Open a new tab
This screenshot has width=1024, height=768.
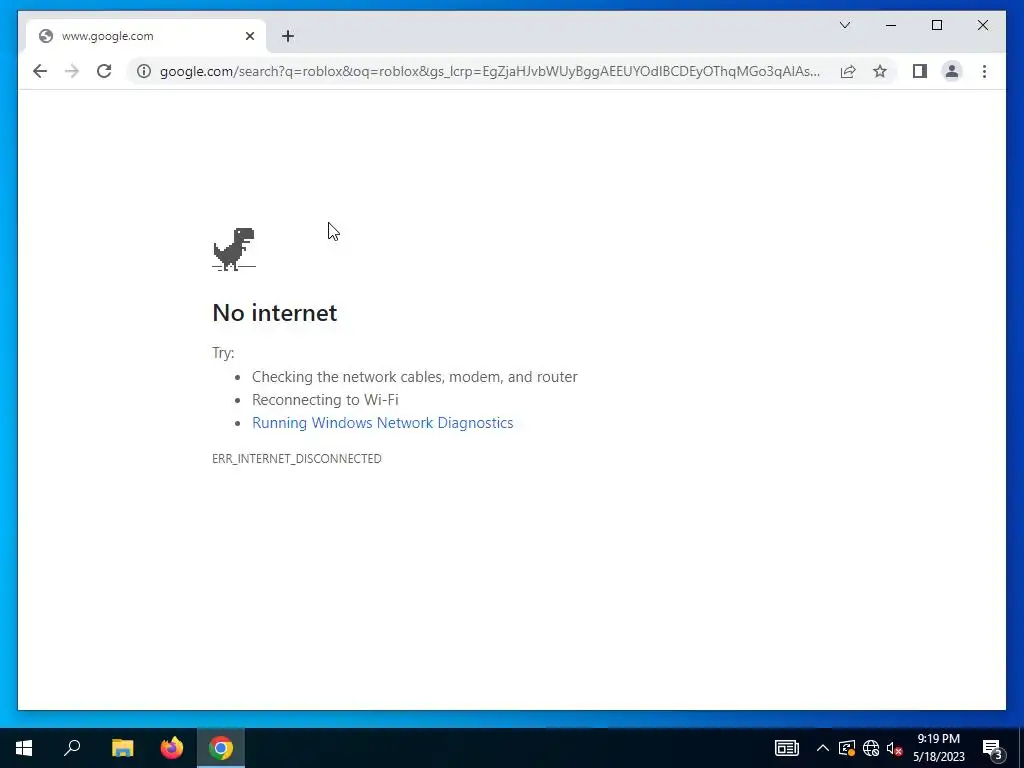pyautogui.click(x=288, y=36)
